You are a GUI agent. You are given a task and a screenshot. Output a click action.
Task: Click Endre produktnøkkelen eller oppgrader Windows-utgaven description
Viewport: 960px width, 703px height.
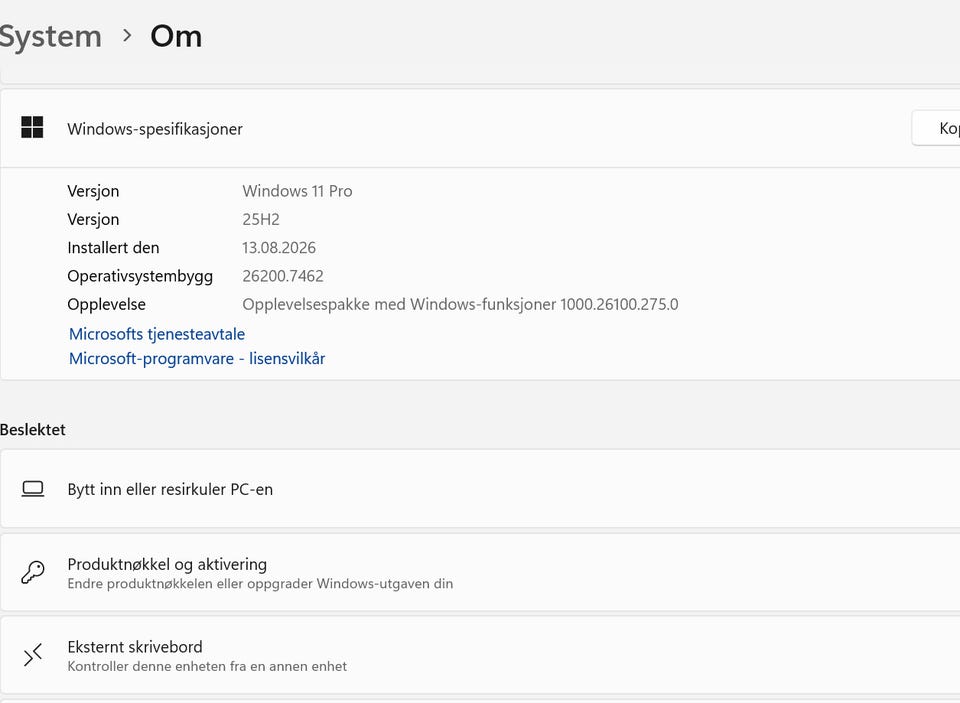(x=260, y=584)
